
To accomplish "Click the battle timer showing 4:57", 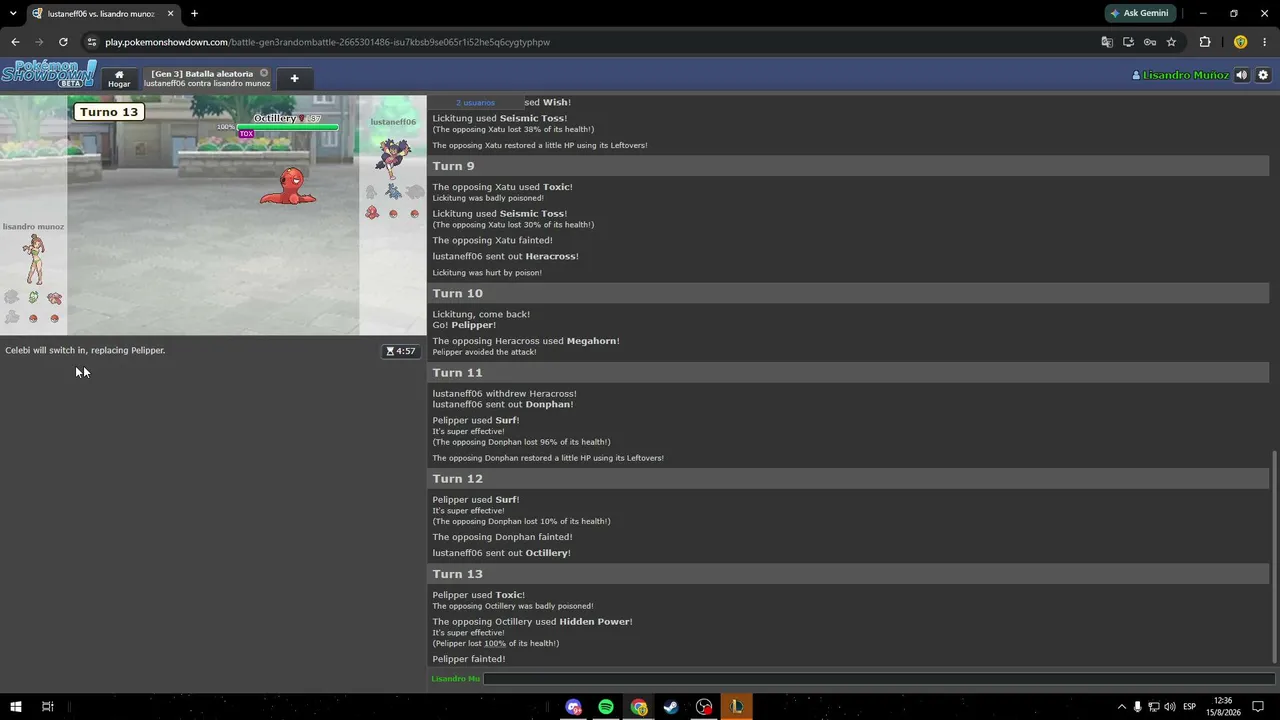I will (400, 351).
